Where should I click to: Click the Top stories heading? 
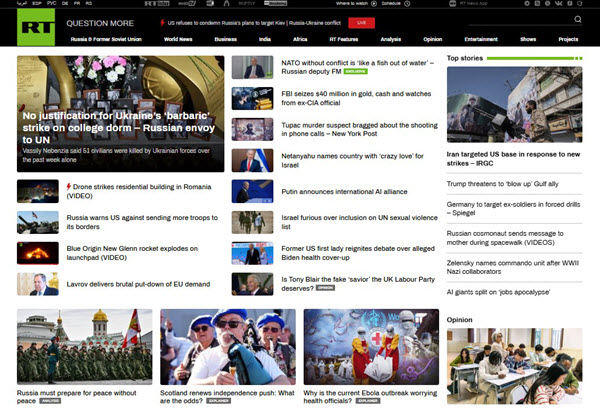tap(465, 58)
